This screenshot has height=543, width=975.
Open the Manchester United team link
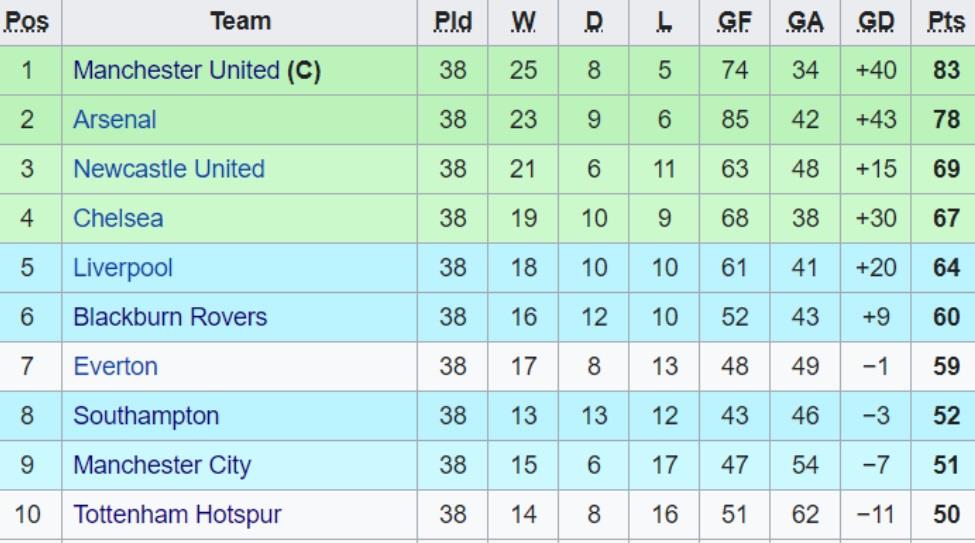[x=176, y=71]
